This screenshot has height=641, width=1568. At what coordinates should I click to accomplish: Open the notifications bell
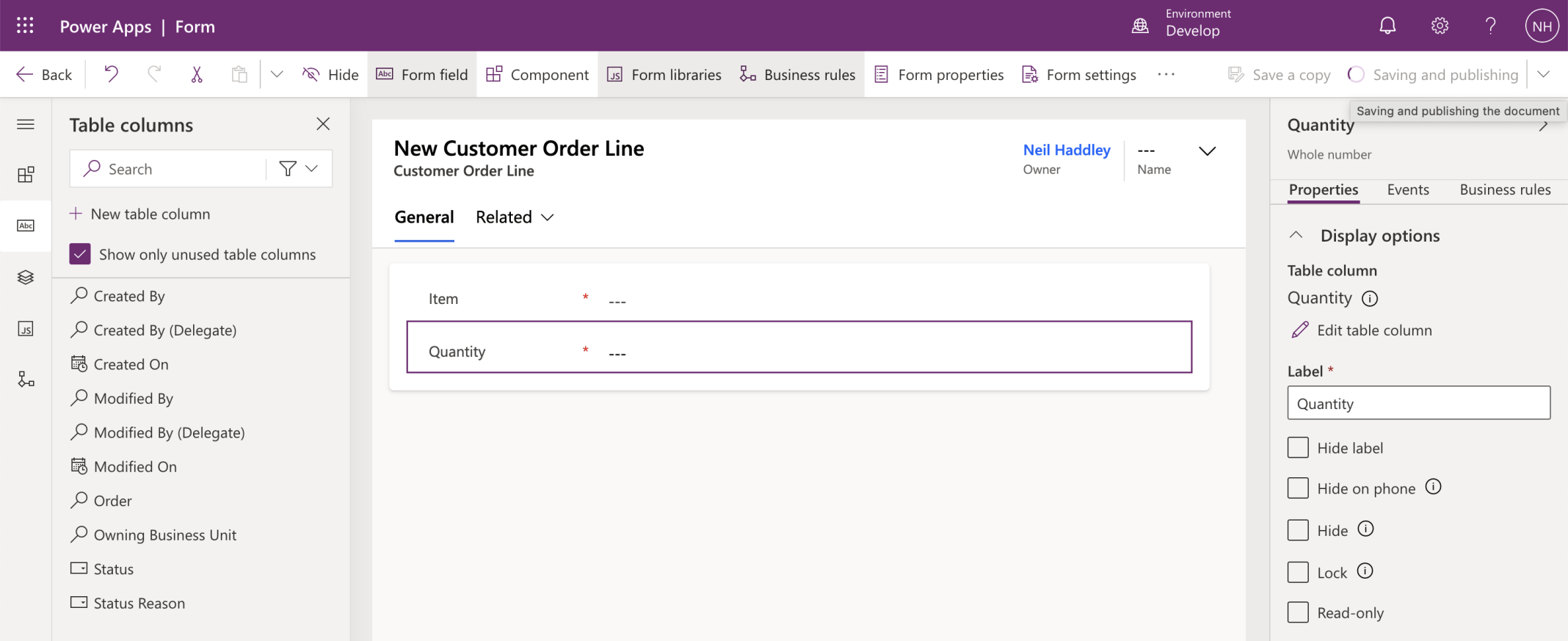tap(1387, 26)
